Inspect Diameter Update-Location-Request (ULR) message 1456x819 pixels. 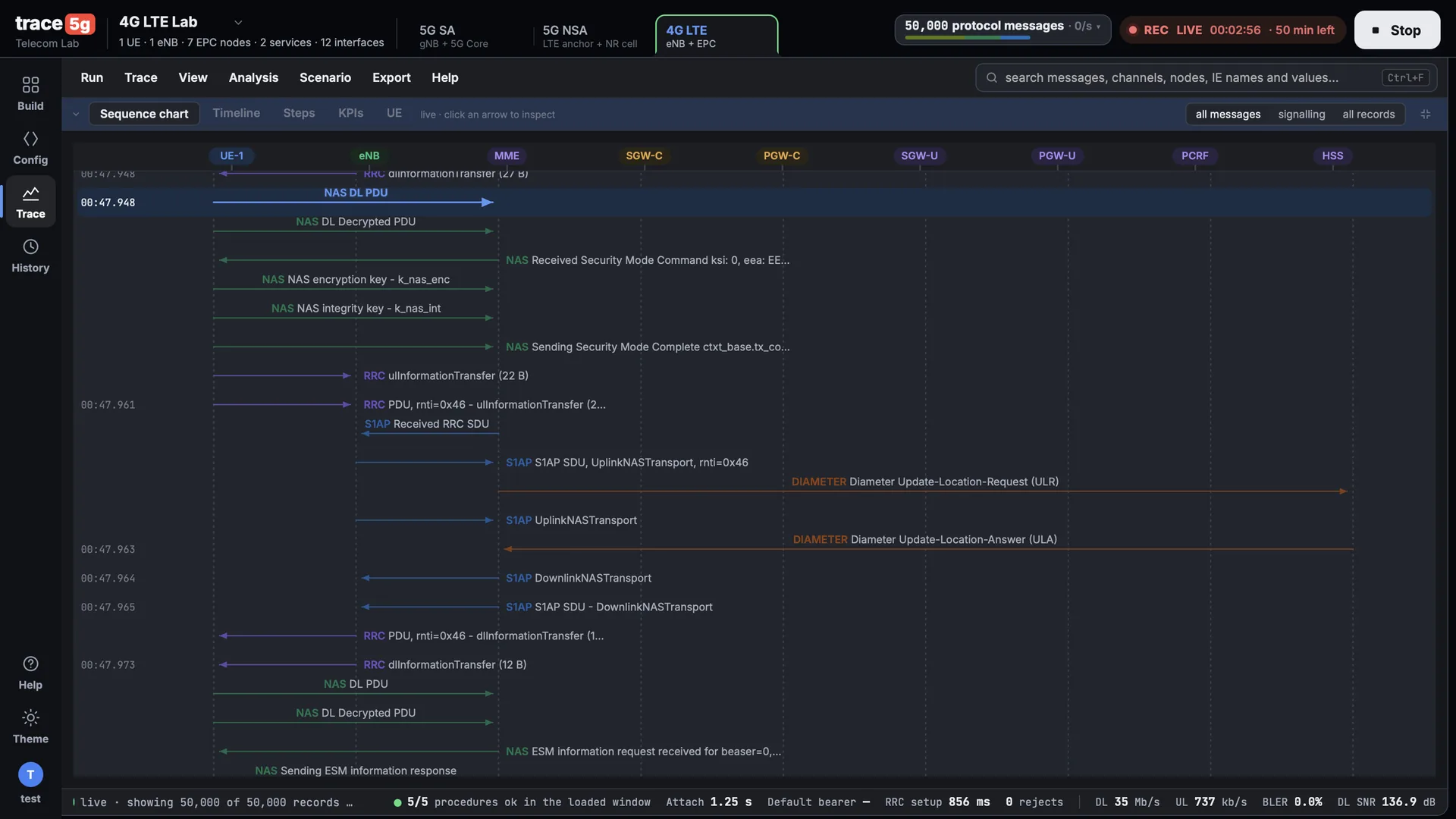click(x=924, y=482)
